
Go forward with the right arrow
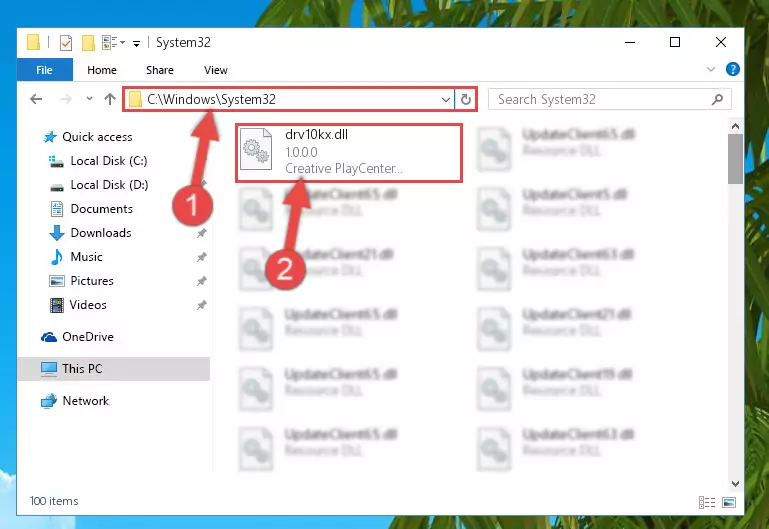pyautogui.click(x=65, y=100)
